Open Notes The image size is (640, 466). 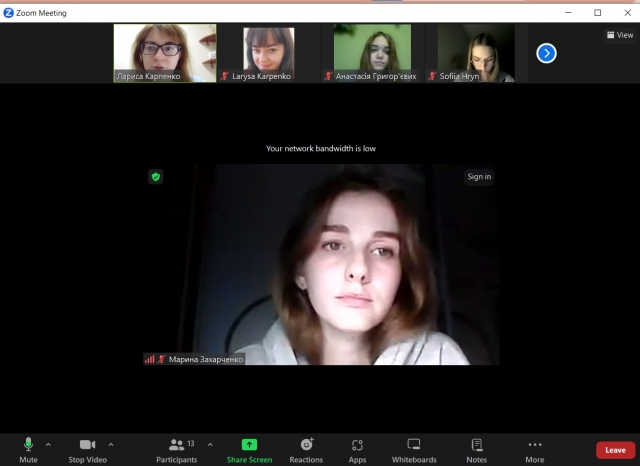476,450
